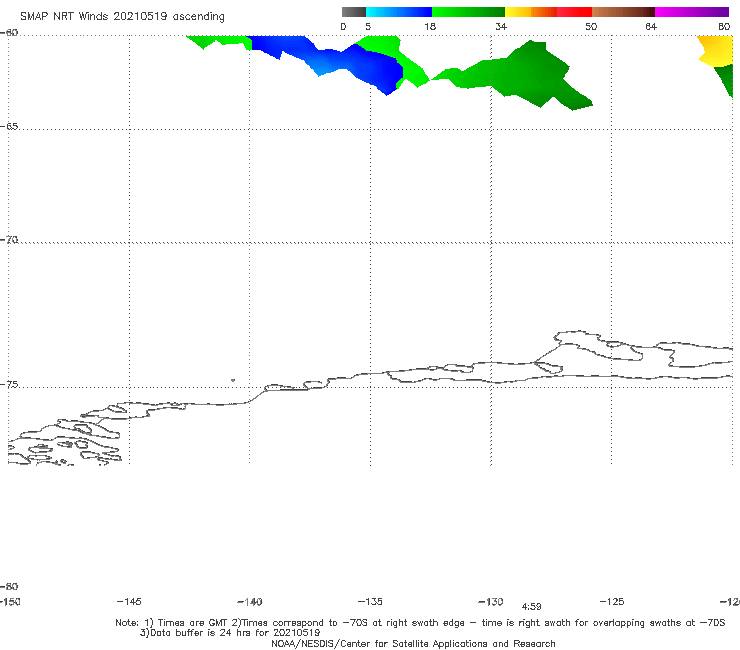
Task: Click the 'Times are GMT' note line
Action: point(420,623)
